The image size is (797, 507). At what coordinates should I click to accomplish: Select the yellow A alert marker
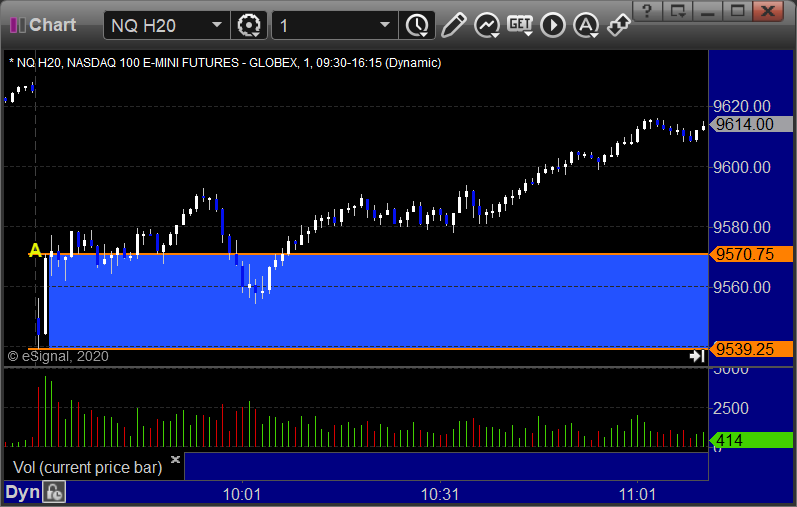coord(35,250)
